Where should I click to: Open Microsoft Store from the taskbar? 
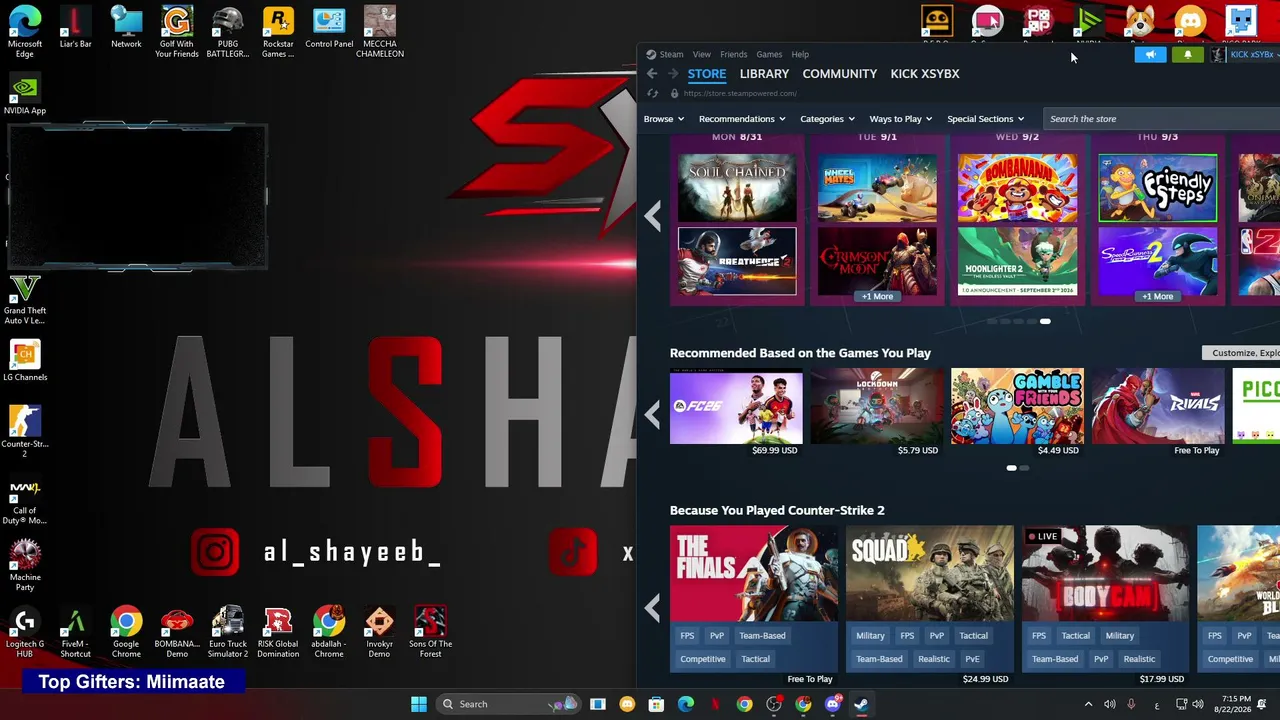click(x=656, y=704)
